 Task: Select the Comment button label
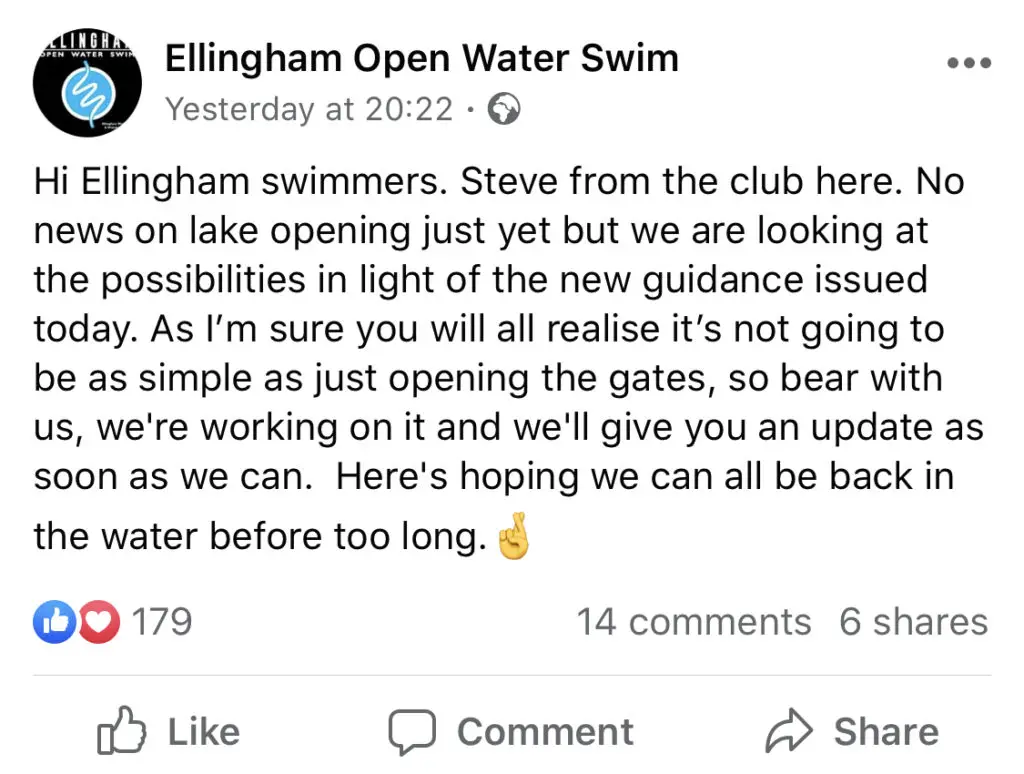coord(545,732)
